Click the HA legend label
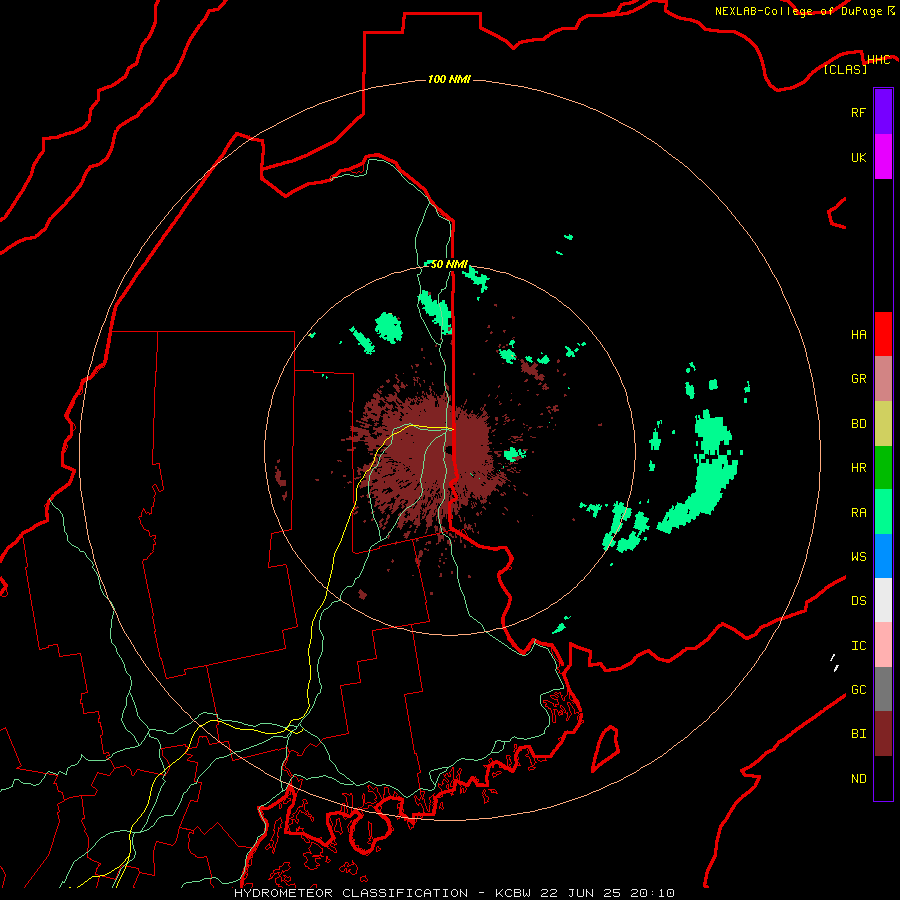 pos(858,335)
